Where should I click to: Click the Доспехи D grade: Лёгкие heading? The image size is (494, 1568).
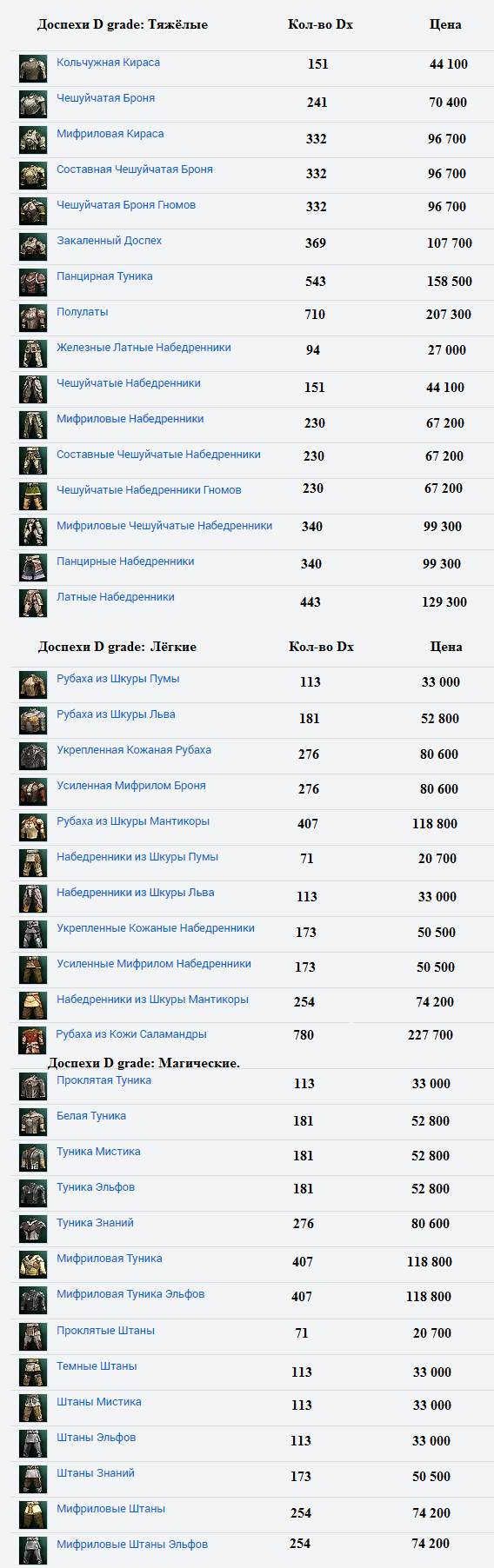117,647
